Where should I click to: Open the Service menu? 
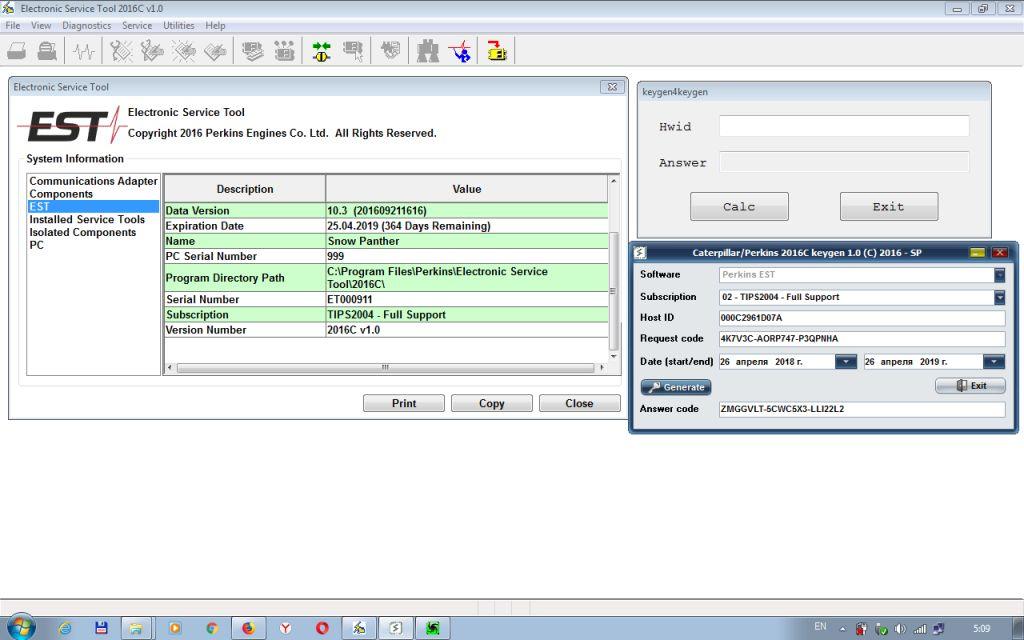tap(136, 25)
